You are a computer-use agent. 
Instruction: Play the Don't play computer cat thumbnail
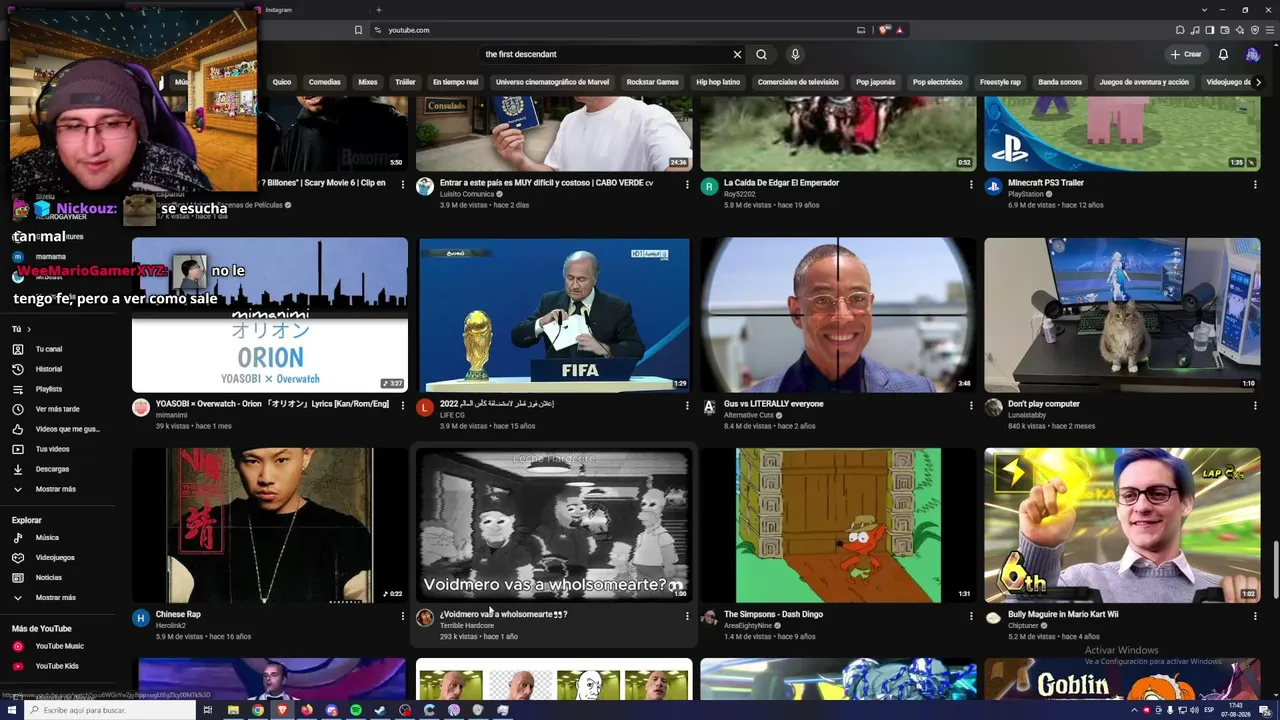1122,315
